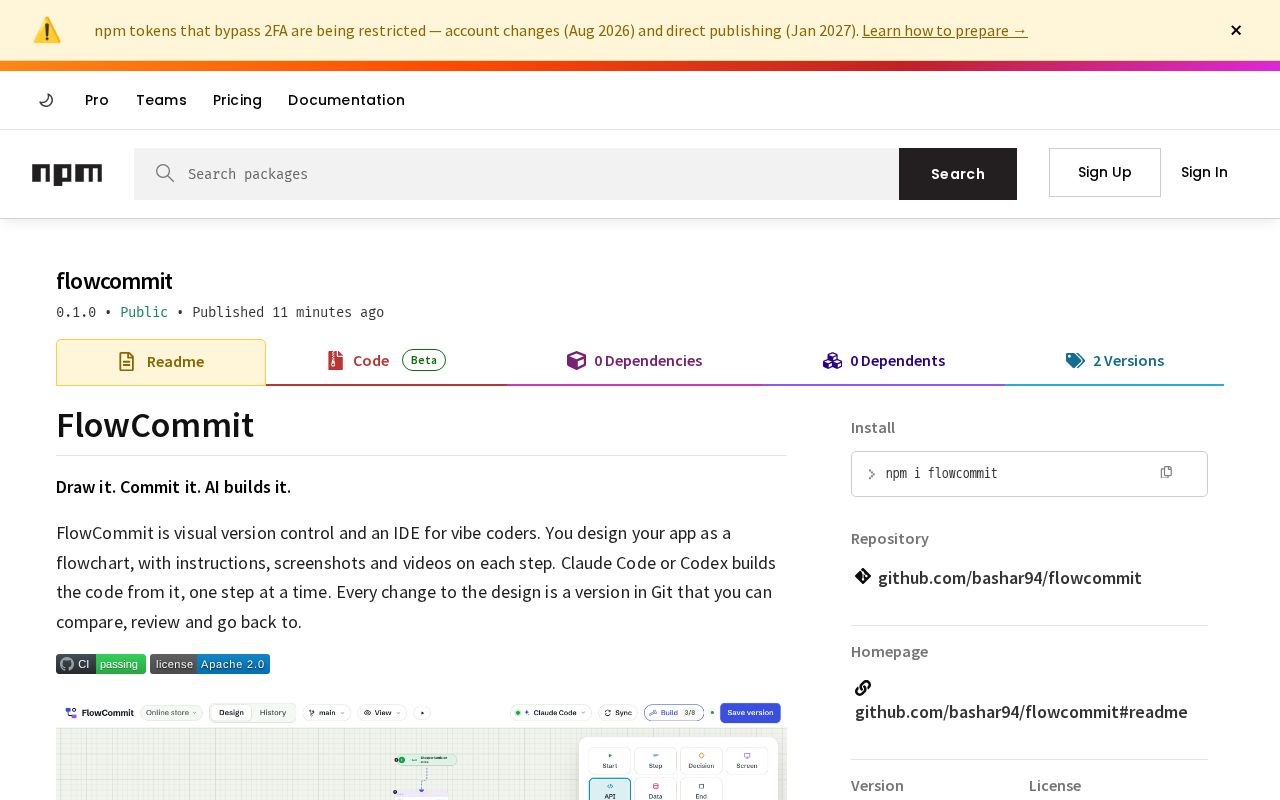Switch to the Code tab

point(386,361)
